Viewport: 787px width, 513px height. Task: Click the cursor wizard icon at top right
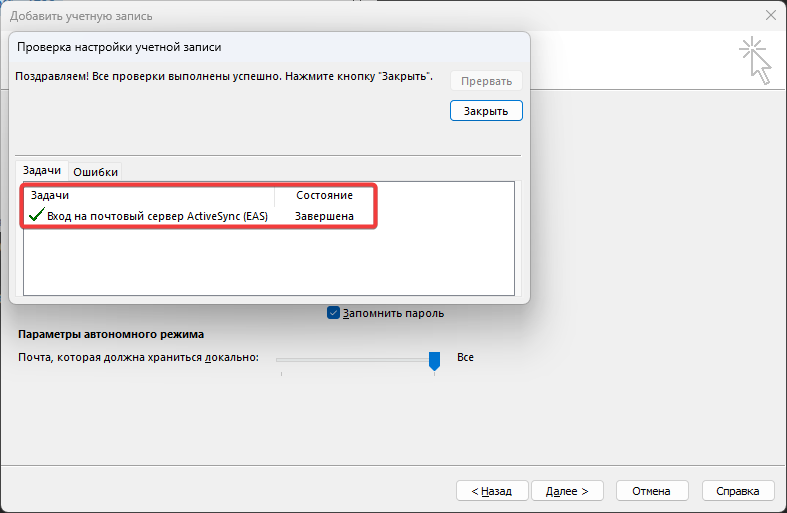pos(756,61)
